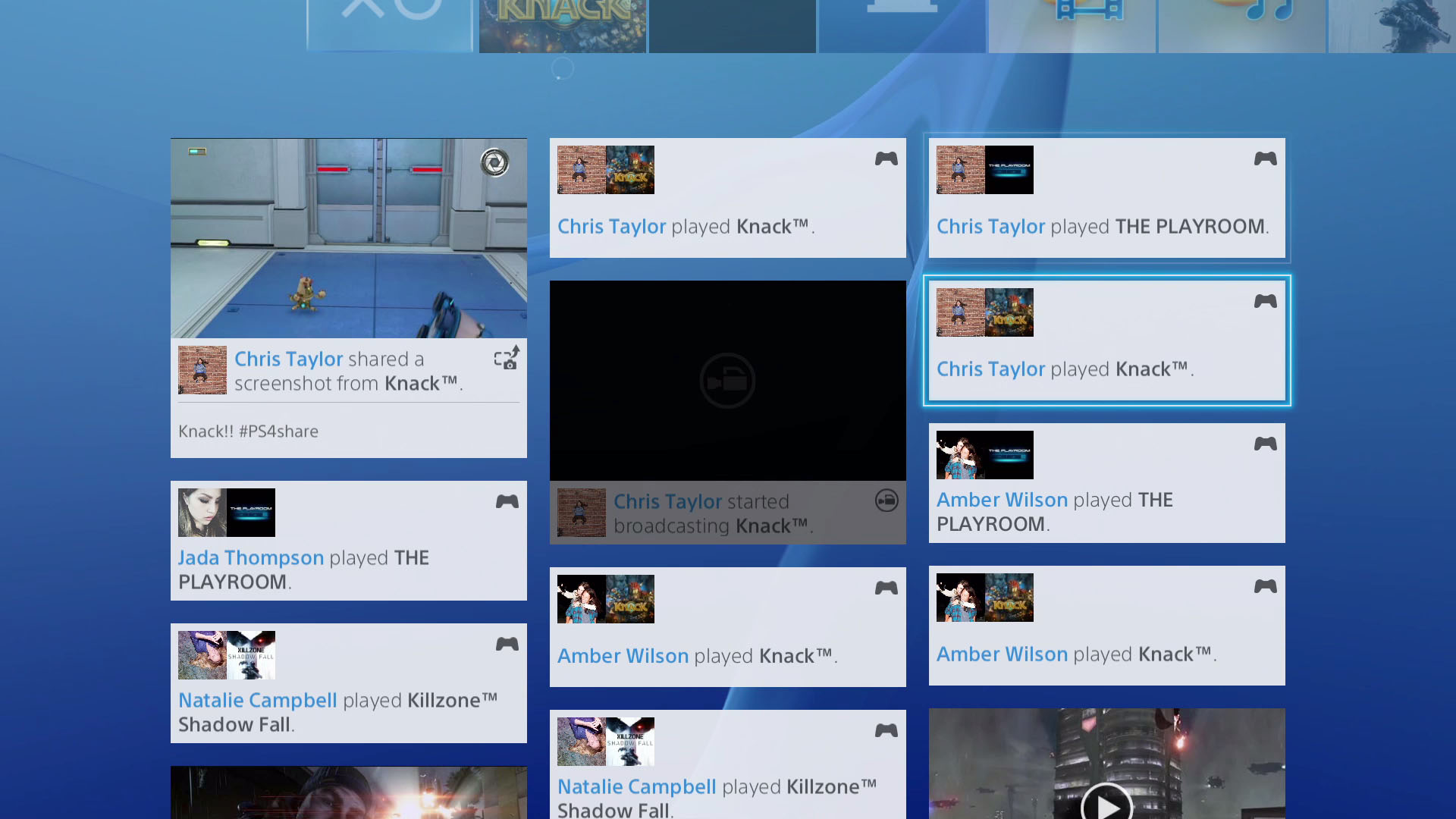1456x819 pixels.
Task: Open Chris Taylor's avatar on unhighlighted Knack card
Action: click(x=582, y=170)
